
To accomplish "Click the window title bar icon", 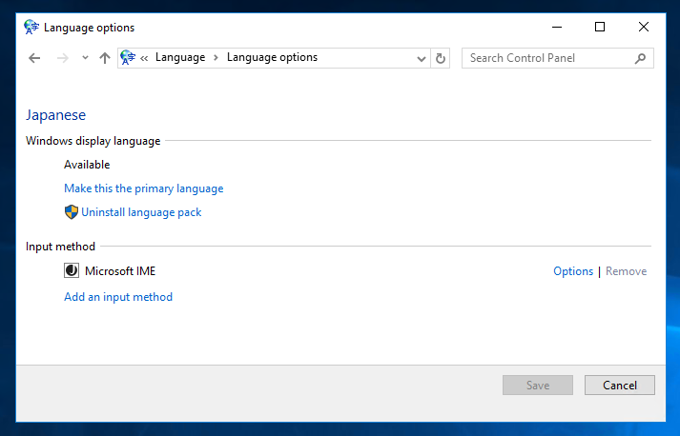I will [31, 27].
